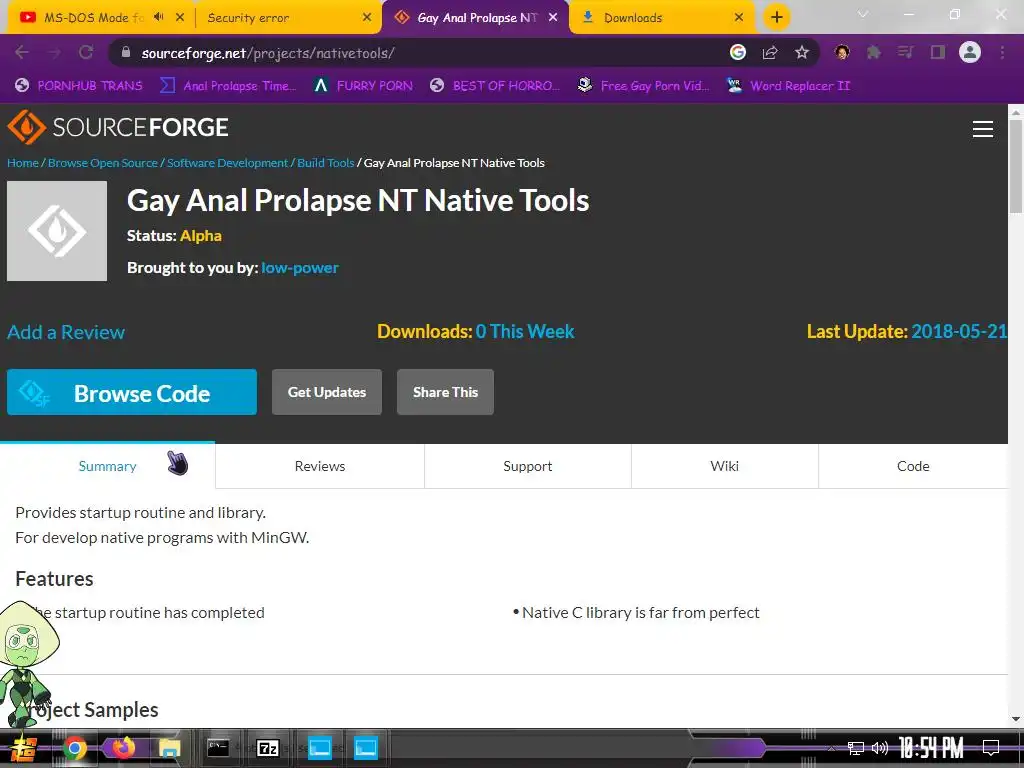The height and width of the screenshot is (768, 1024).
Task: Show hidden system tray icons
Action: coord(831,748)
